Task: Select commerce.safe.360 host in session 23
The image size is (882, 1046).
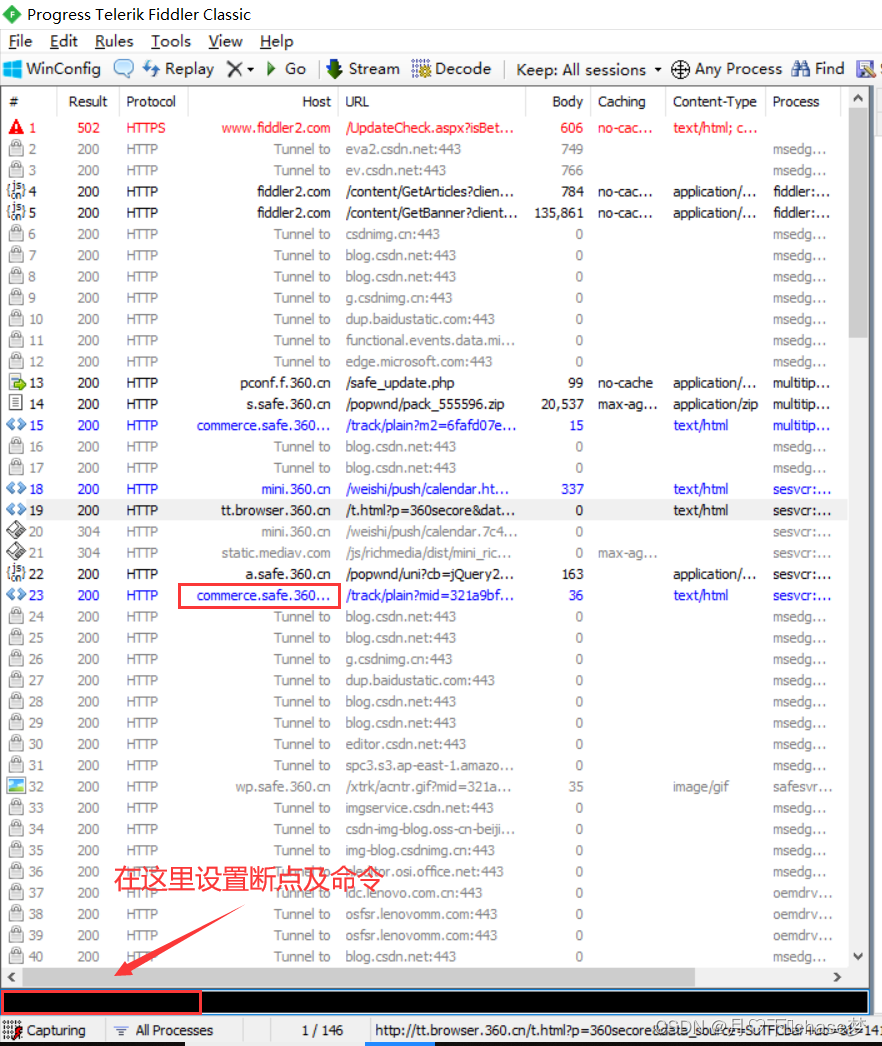Action: point(263,595)
